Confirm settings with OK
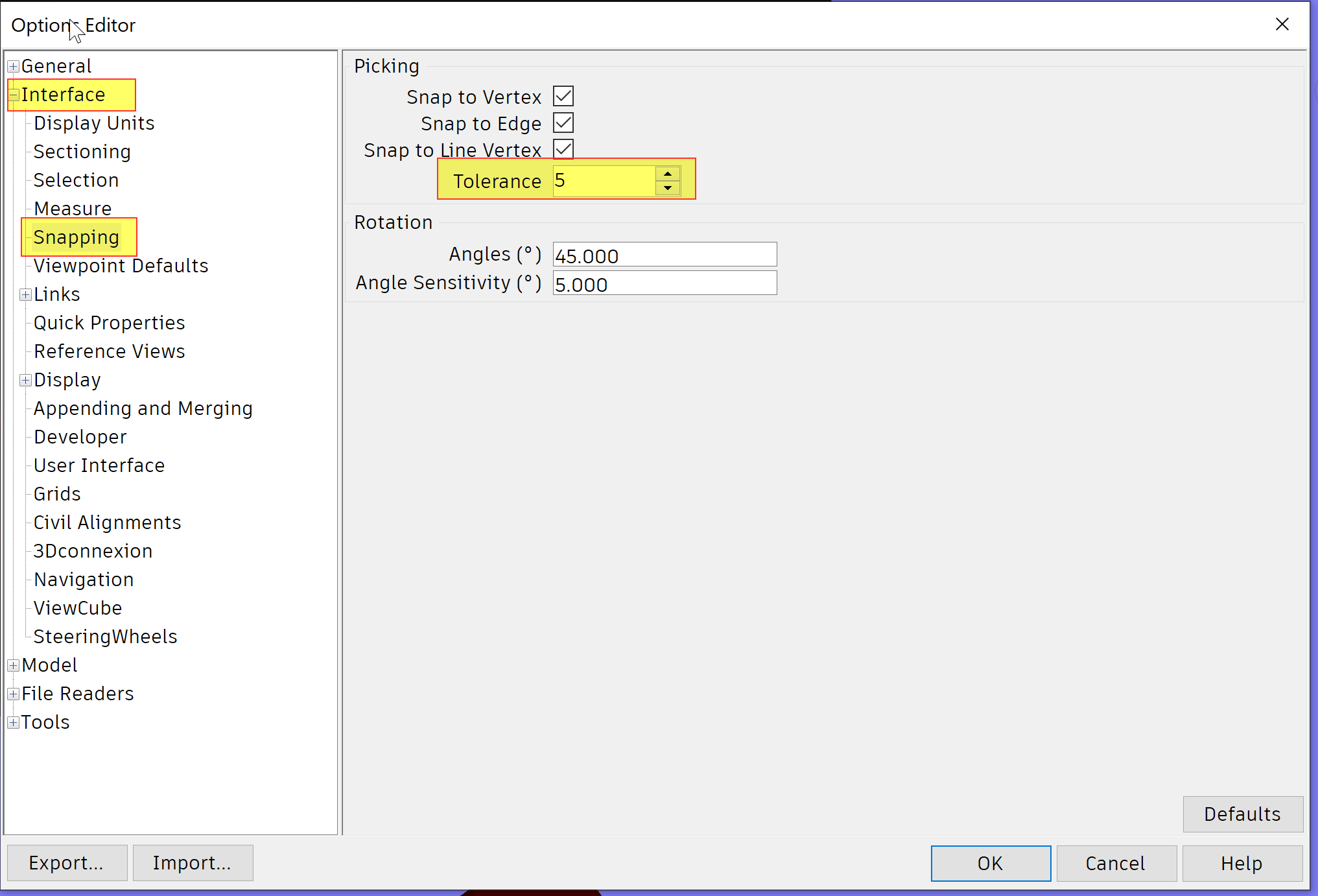The height and width of the screenshot is (896, 1318). point(990,863)
